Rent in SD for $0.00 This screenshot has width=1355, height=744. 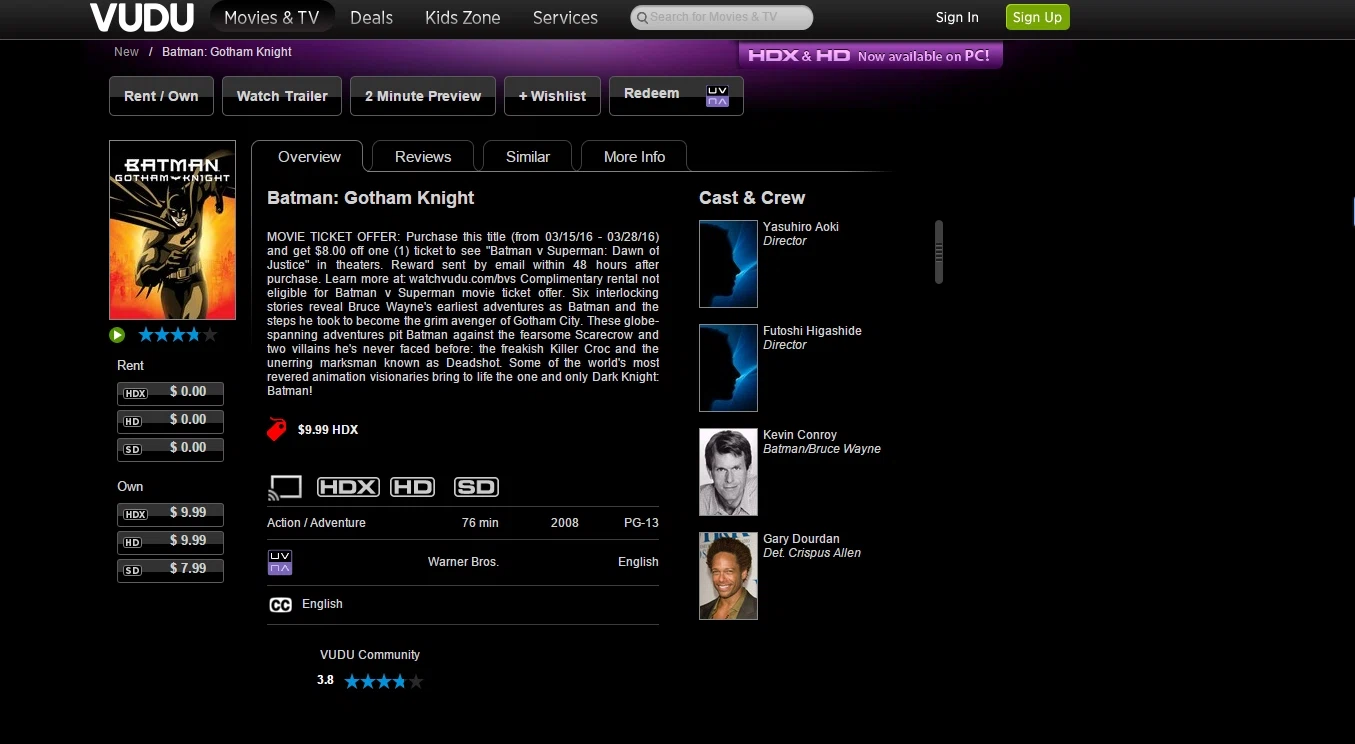170,449
